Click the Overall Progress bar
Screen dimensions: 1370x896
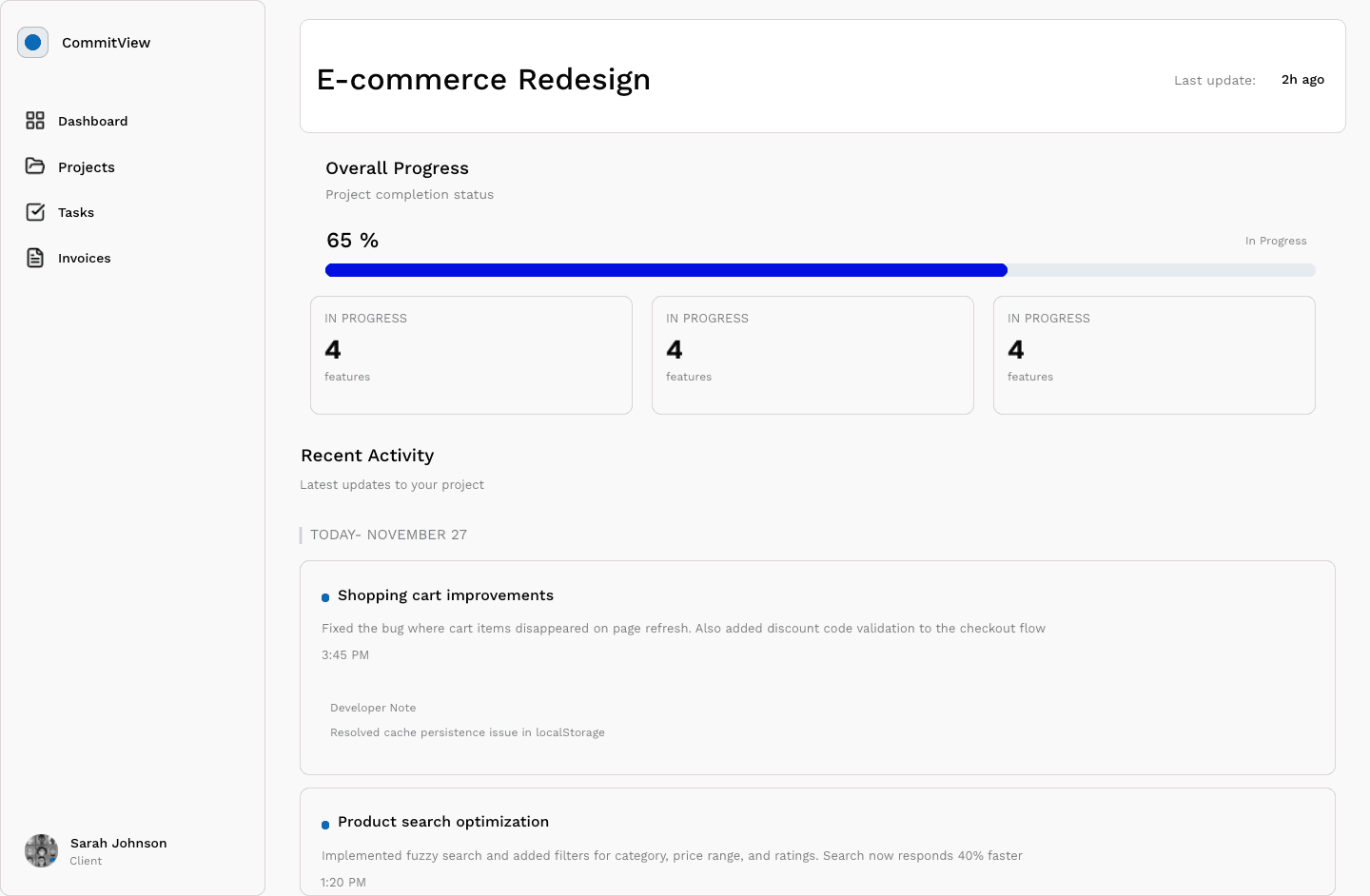[818, 270]
